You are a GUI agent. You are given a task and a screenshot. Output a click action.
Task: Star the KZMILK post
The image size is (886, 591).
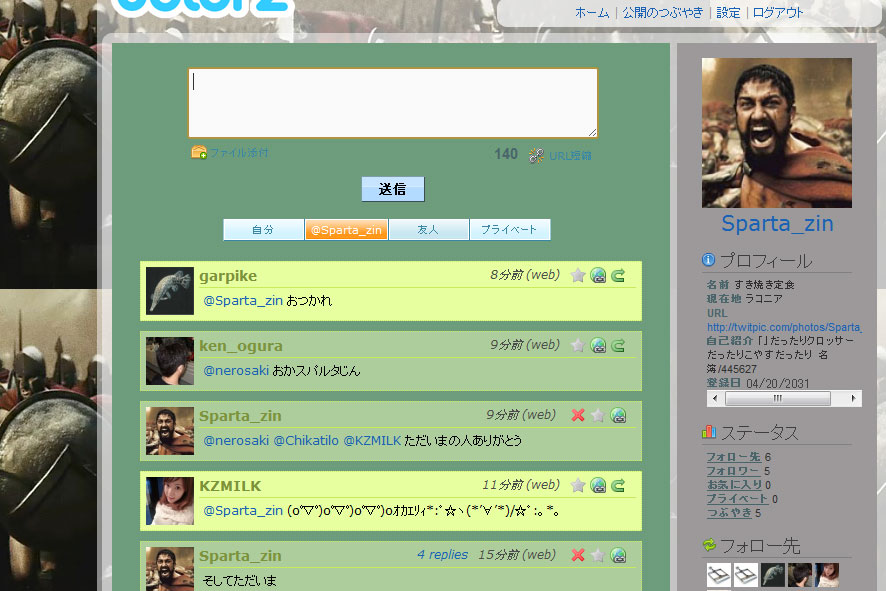tap(578, 485)
